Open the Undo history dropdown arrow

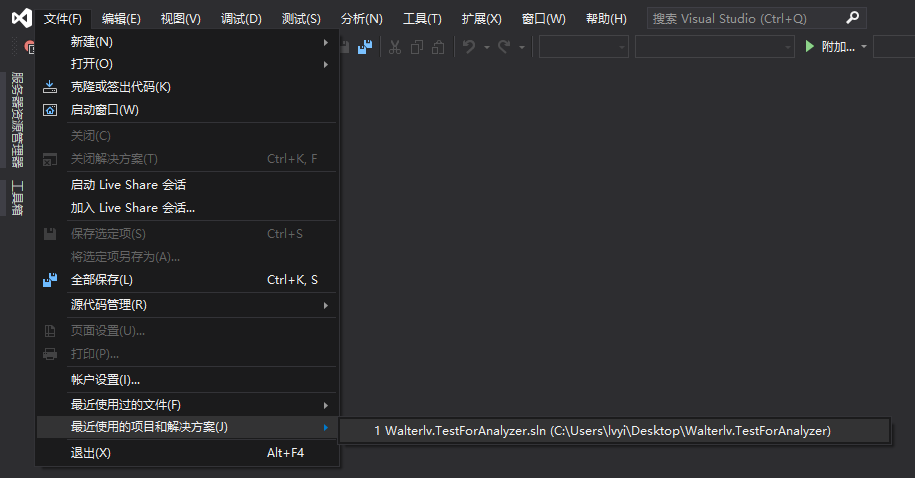(487, 47)
